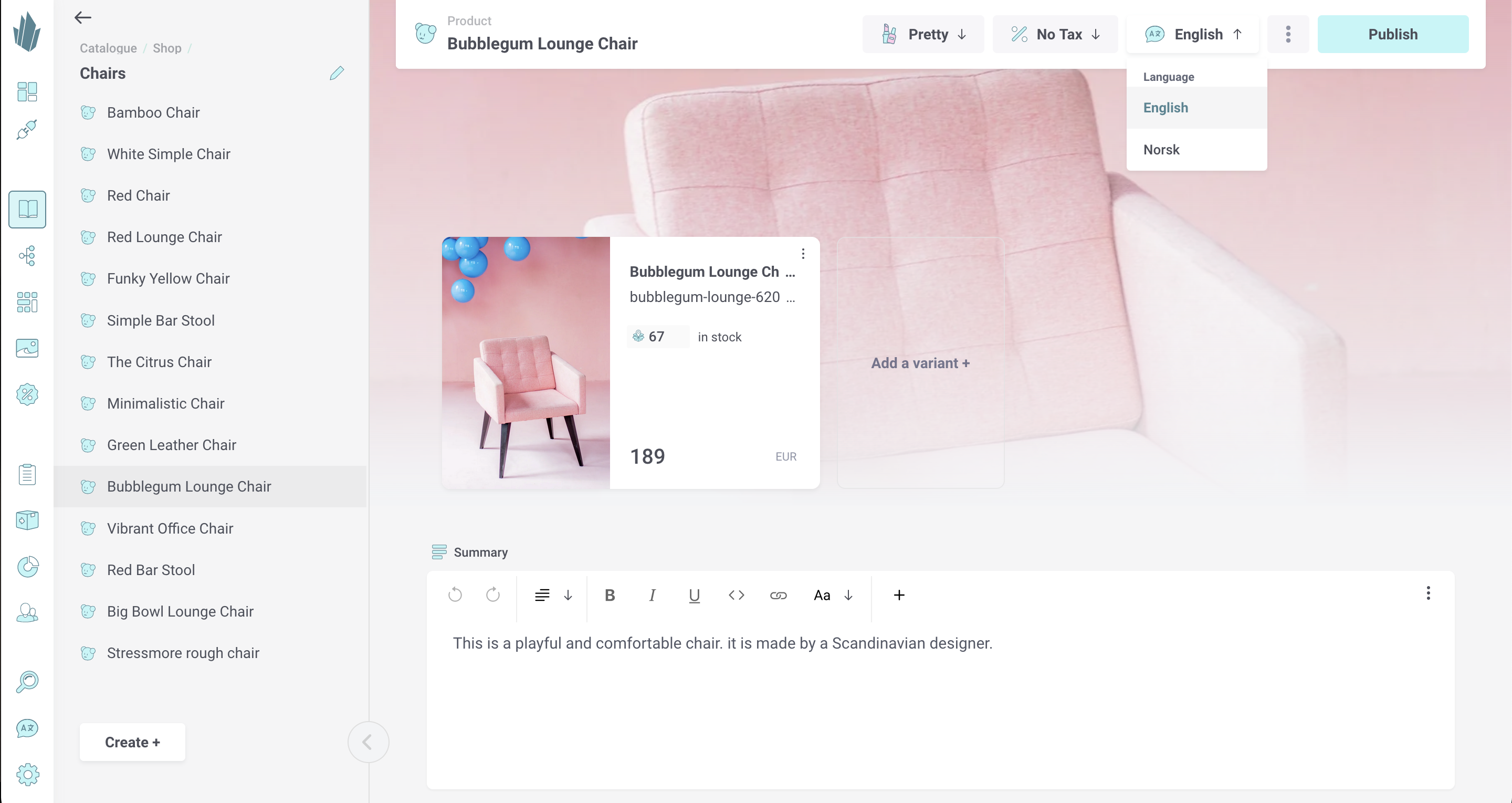The height and width of the screenshot is (803, 1512).
Task: Click Publish button to publish product
Action: (x=1393, y=34)
